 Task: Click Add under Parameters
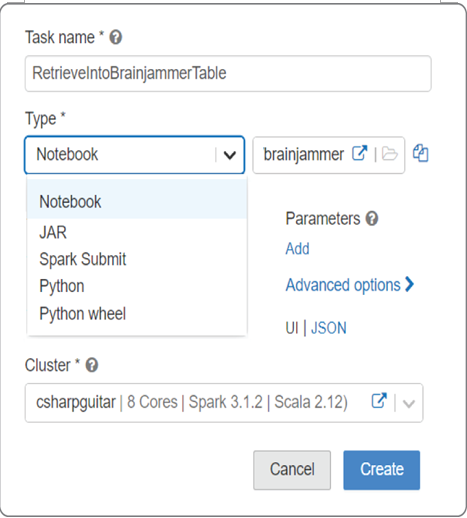click(x=297, y=249)
